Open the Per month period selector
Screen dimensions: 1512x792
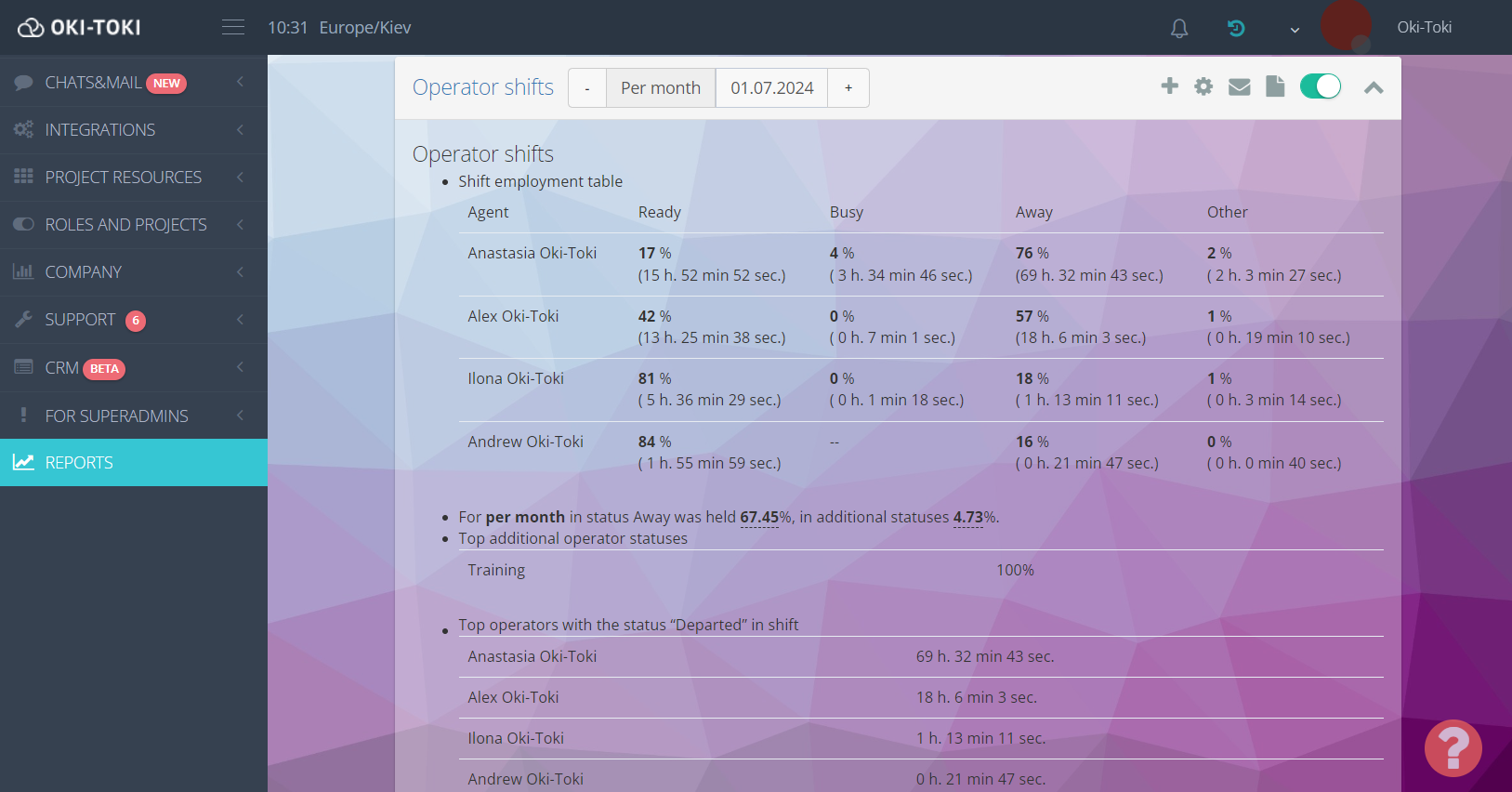coord(661,88)
